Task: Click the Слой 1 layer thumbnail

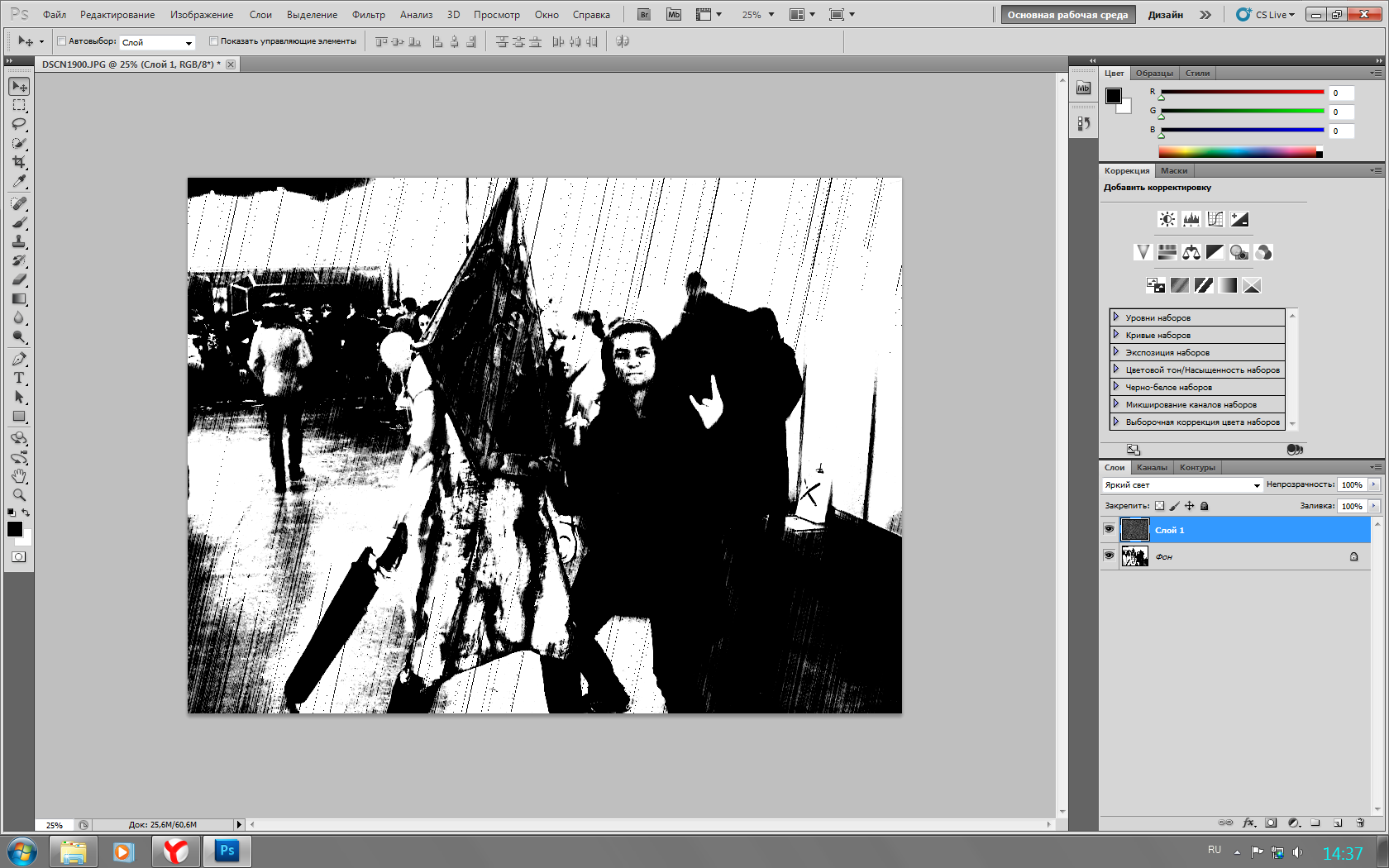Action: click(x=1134, y=530)
